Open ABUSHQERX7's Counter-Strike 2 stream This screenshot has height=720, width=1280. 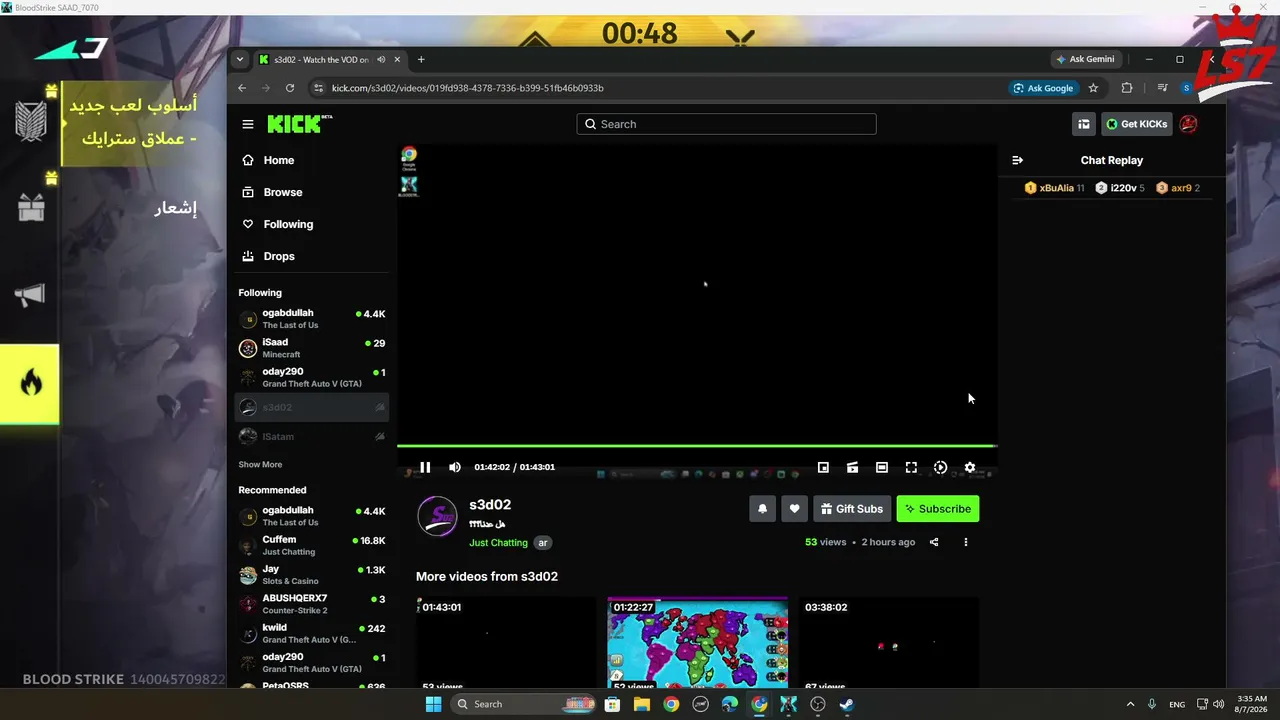[312, 604]
